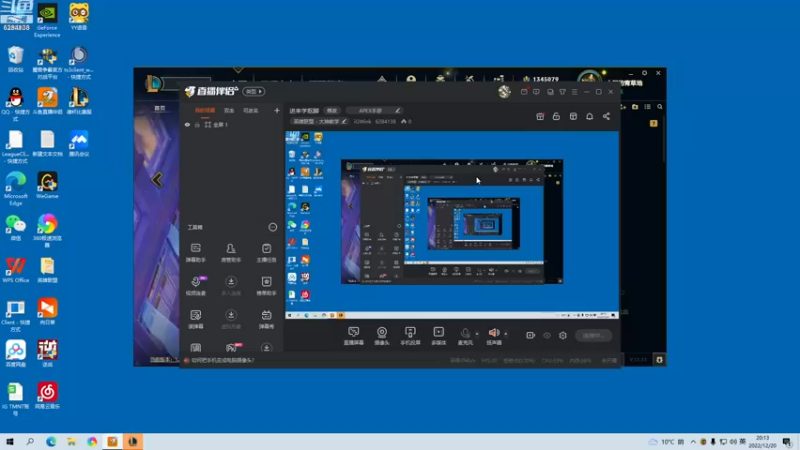Share the live room
The image size is (800, 450).
click(x=606, y=116)
